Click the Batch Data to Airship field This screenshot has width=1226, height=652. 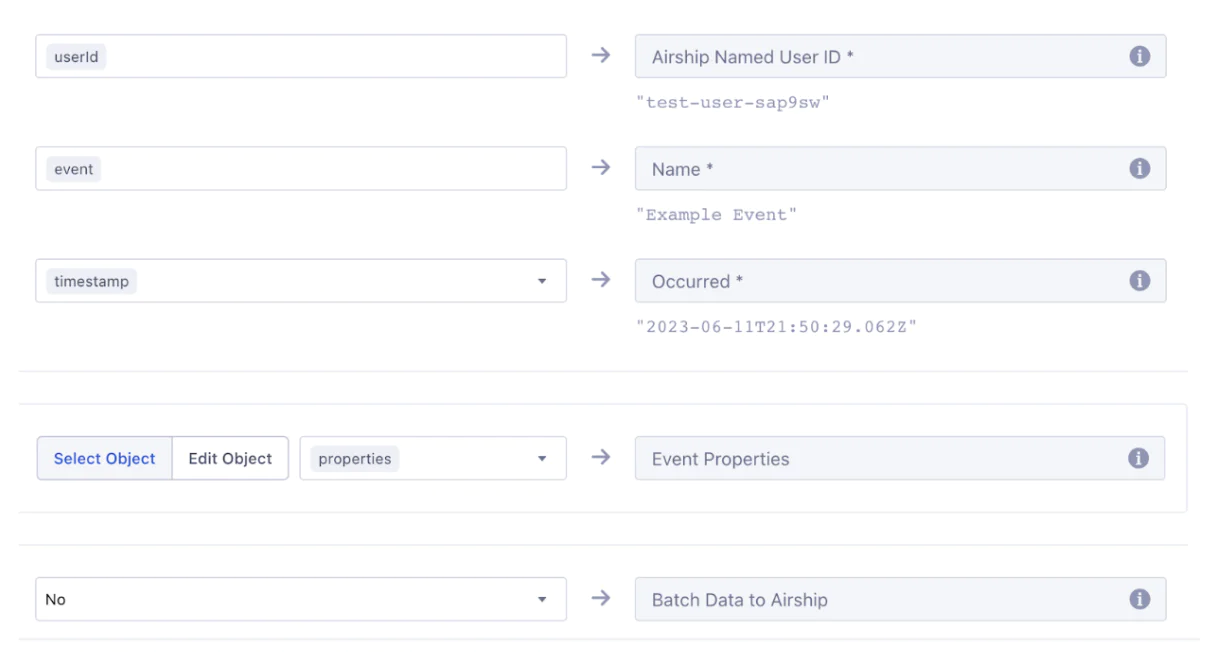[880, 599]
